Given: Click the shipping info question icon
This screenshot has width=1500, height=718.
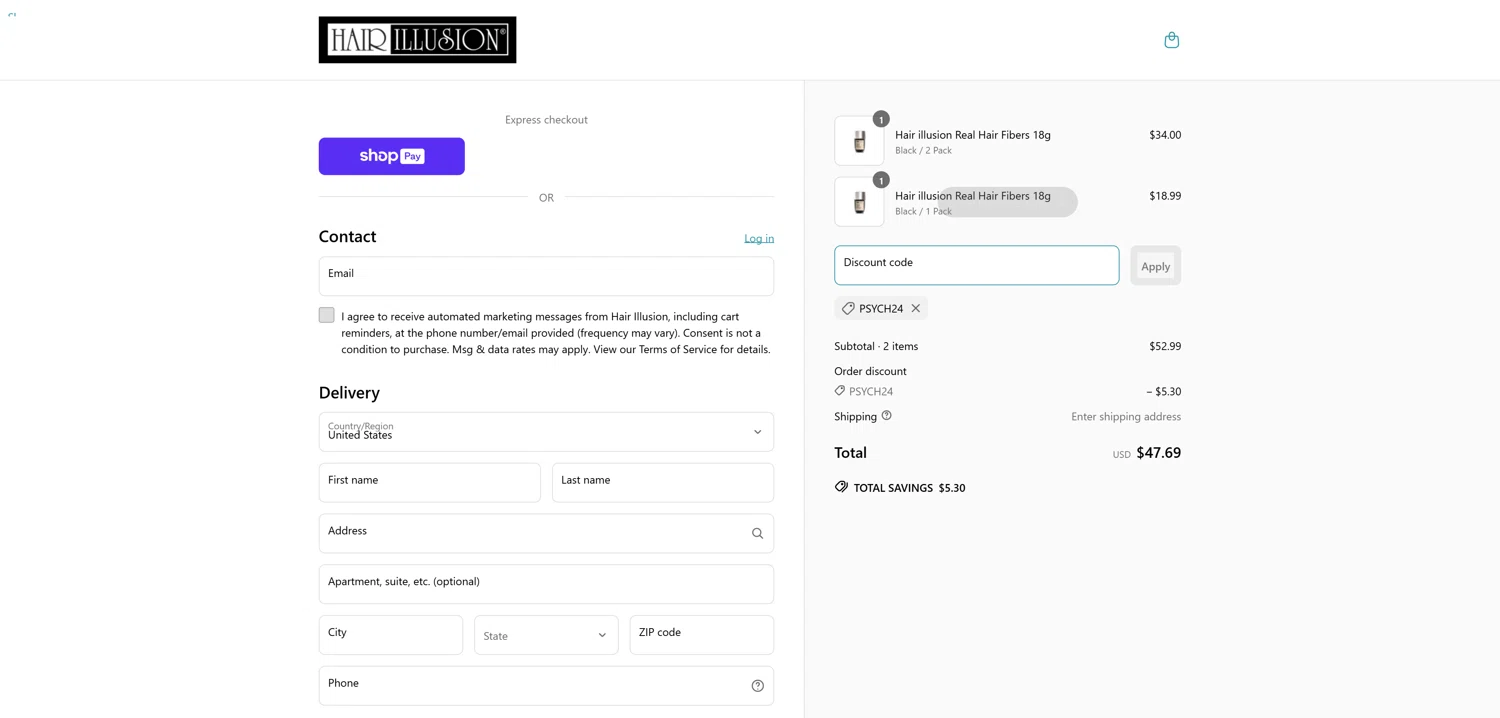Looking at the screenshot, I should coord(886,416).
